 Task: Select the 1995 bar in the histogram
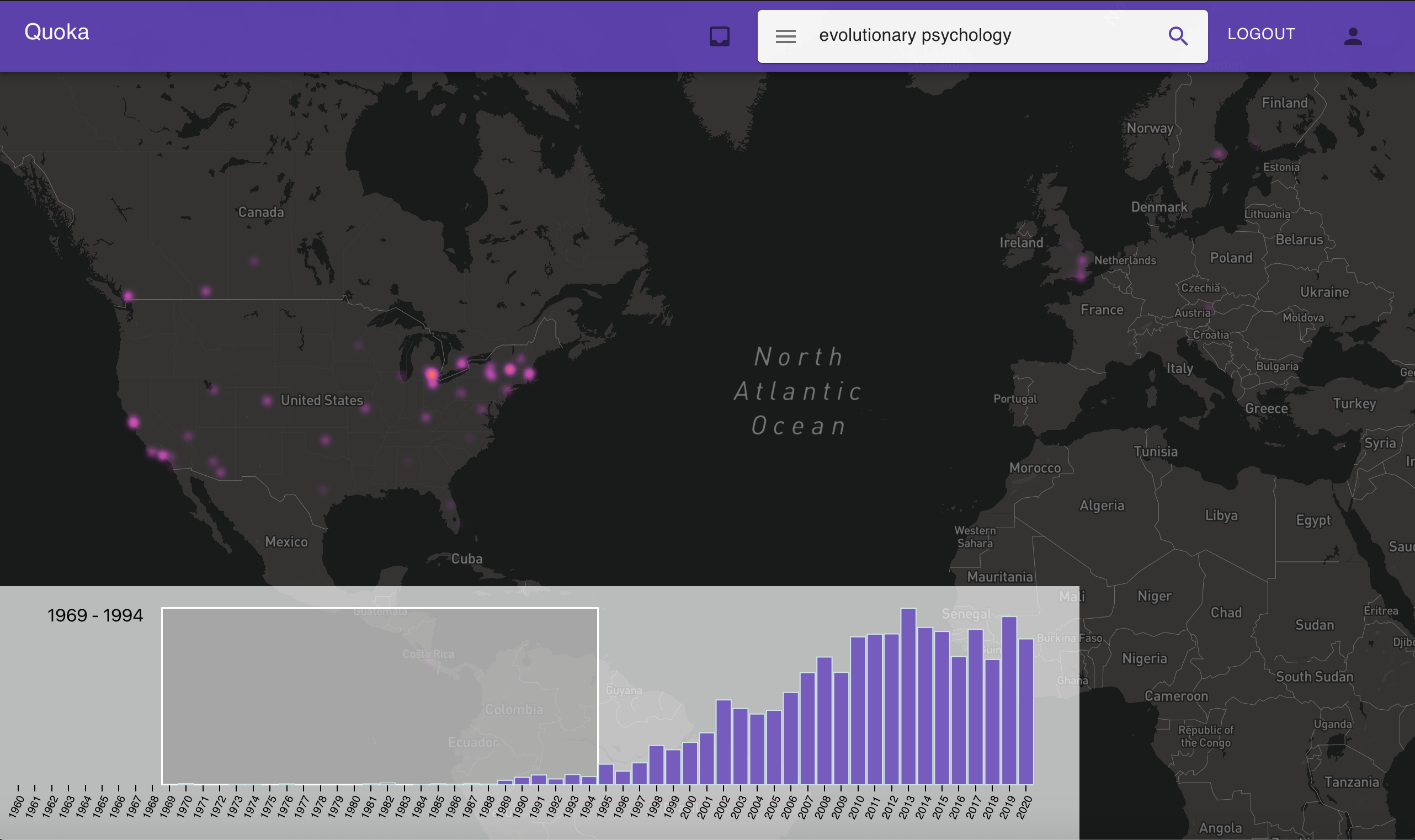point(605,774)
